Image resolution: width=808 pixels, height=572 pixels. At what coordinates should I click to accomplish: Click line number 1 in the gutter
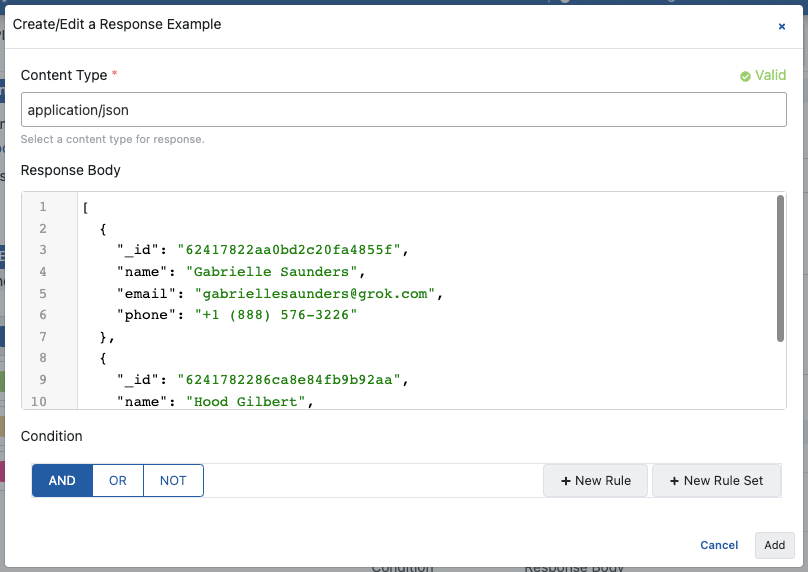click(43, 207)
